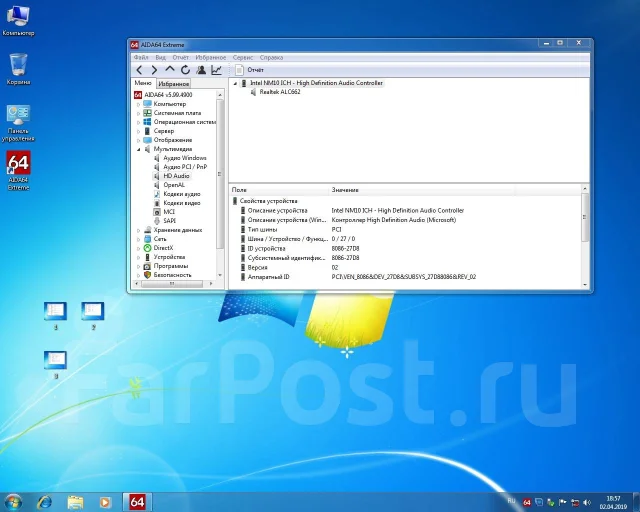This screenshot has width=640, height=512.
Task: Click the Системная плата motherboard icon
Action: tap(147, 113)
